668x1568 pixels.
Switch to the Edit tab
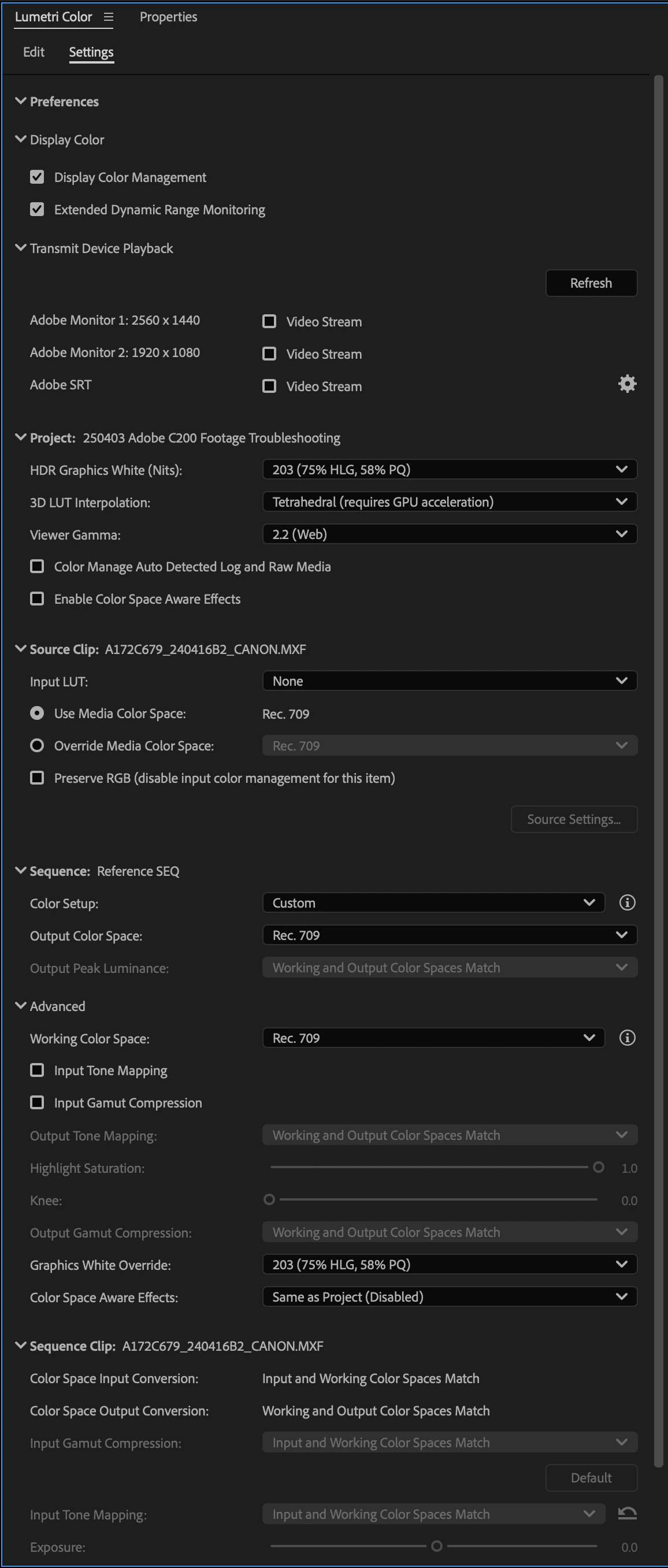(34, 52)
